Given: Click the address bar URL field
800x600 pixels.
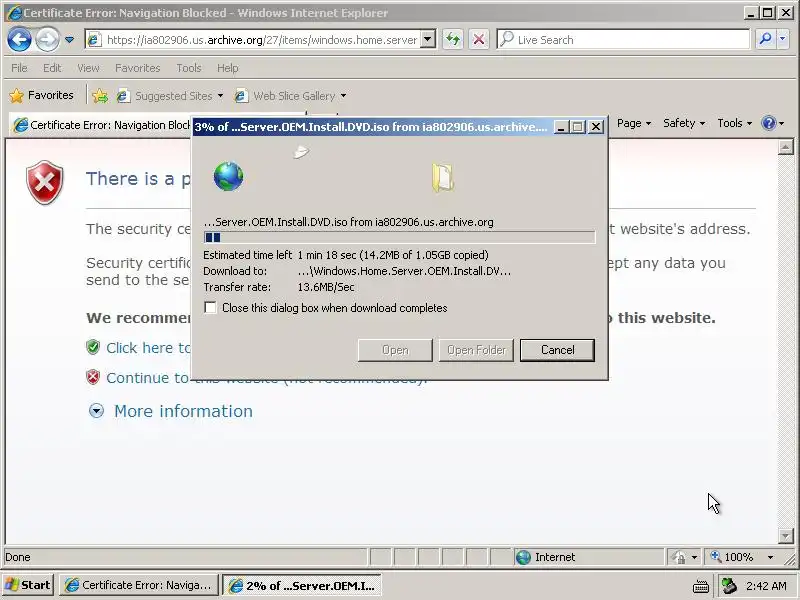Looking at the screenshot, I should [x=261, y=40].
